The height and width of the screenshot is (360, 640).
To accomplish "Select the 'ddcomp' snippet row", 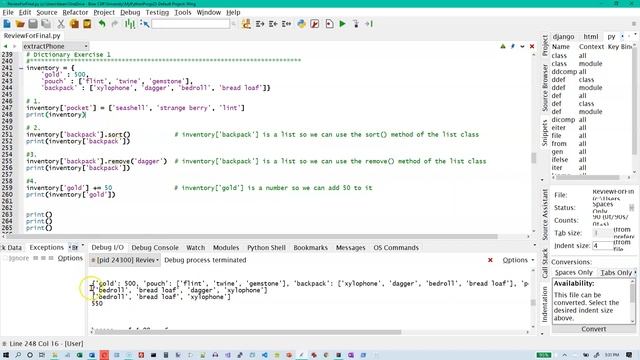I will [x=591, y=72].
